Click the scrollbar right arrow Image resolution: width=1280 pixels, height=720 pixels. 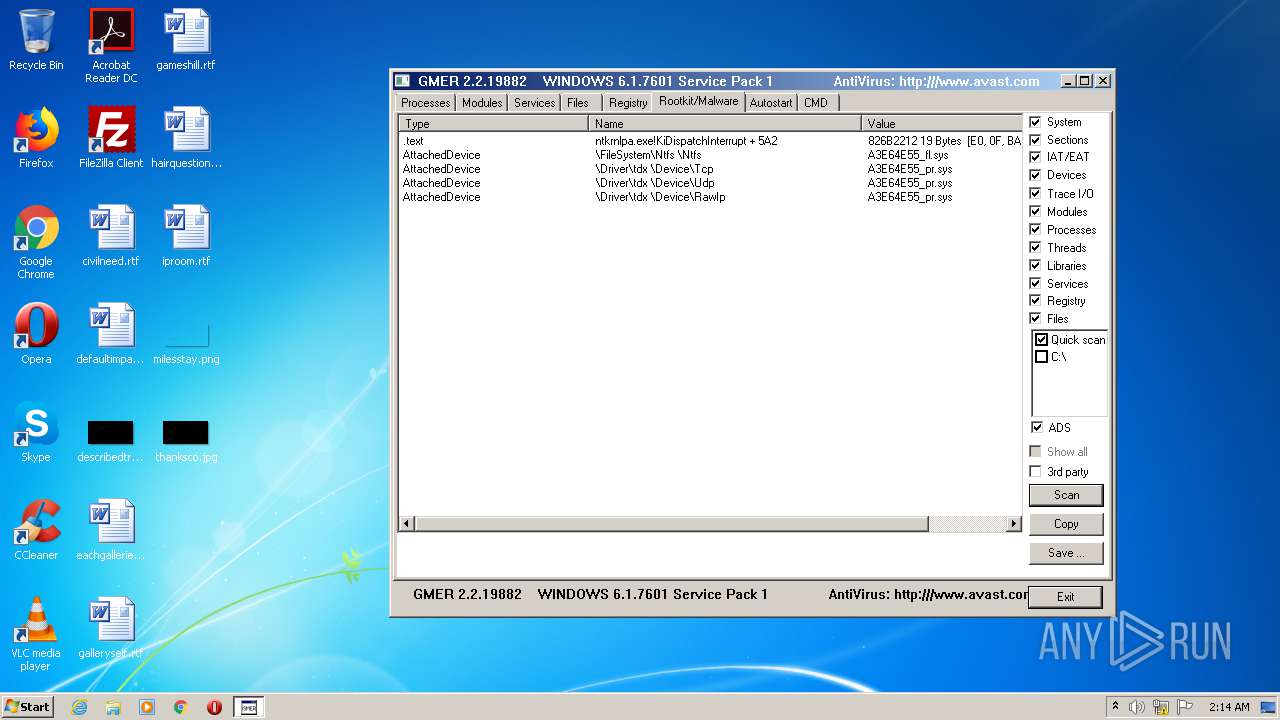[1013, 524]
